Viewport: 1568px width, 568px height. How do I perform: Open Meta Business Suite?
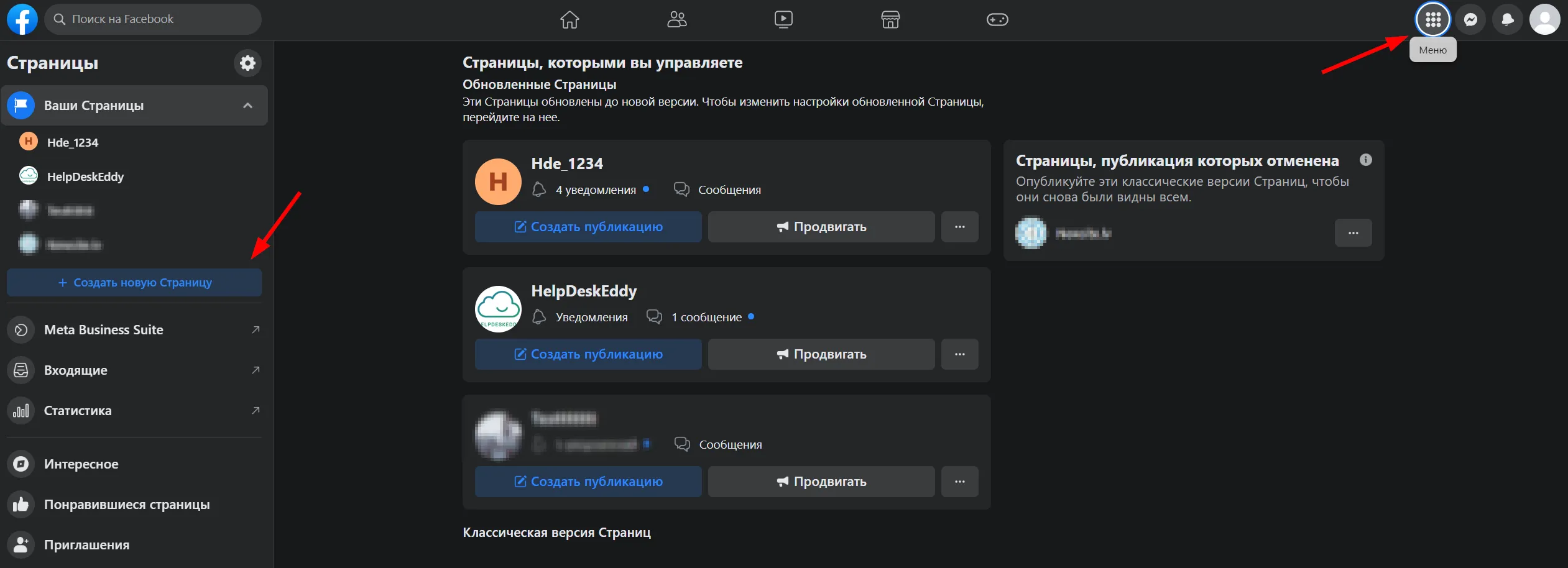(134, 330)
